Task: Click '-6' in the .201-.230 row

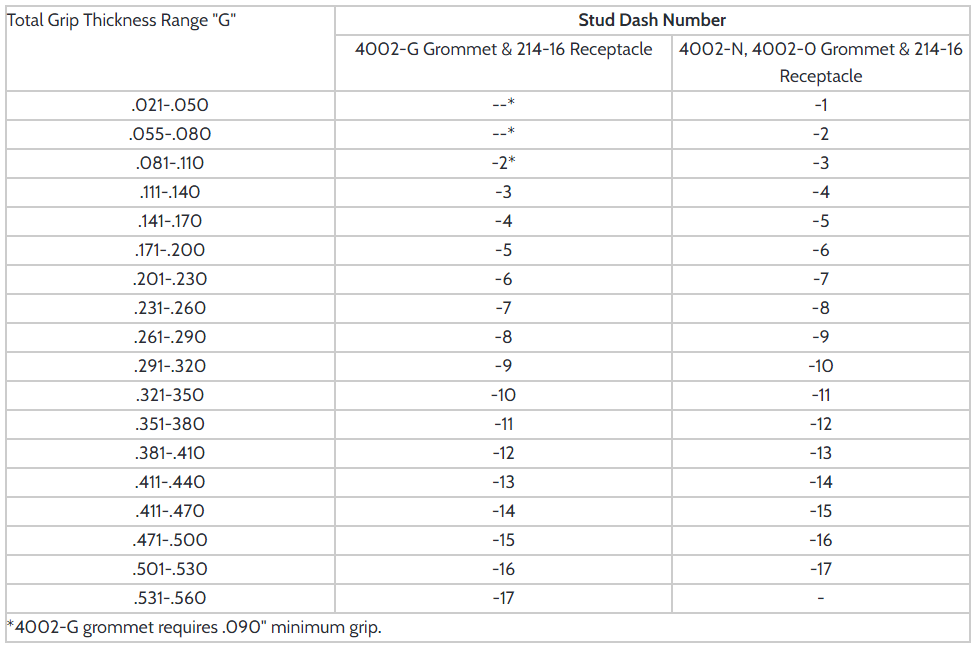Action: (503, 279)
